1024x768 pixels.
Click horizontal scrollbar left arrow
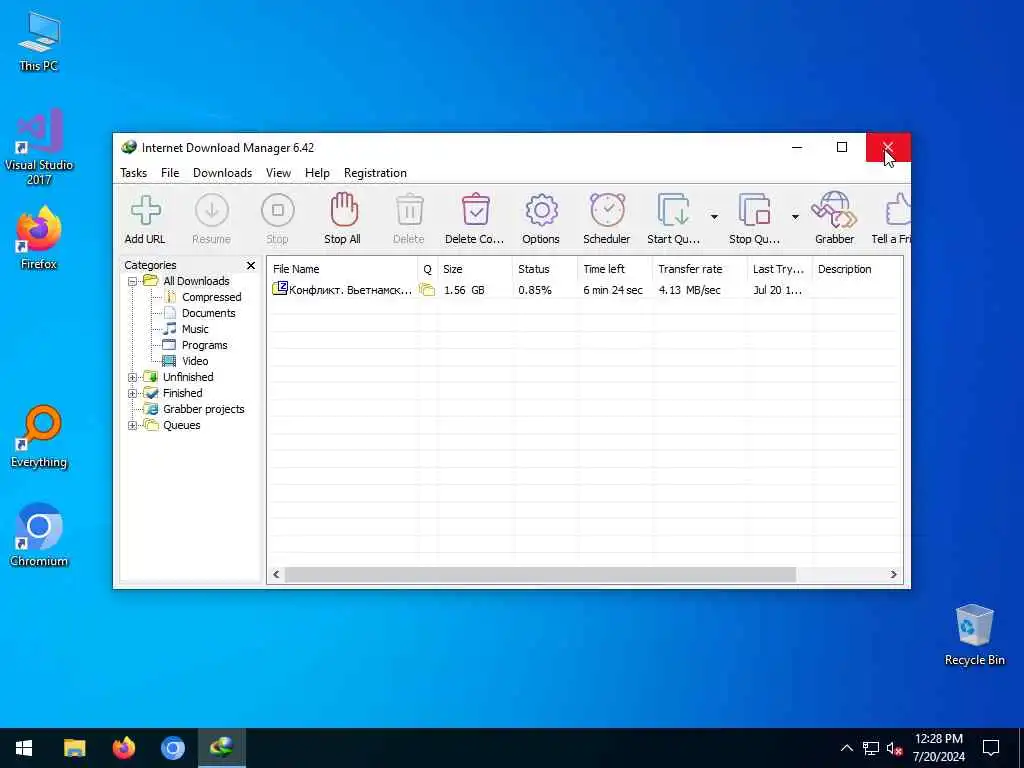pos(276,575)
